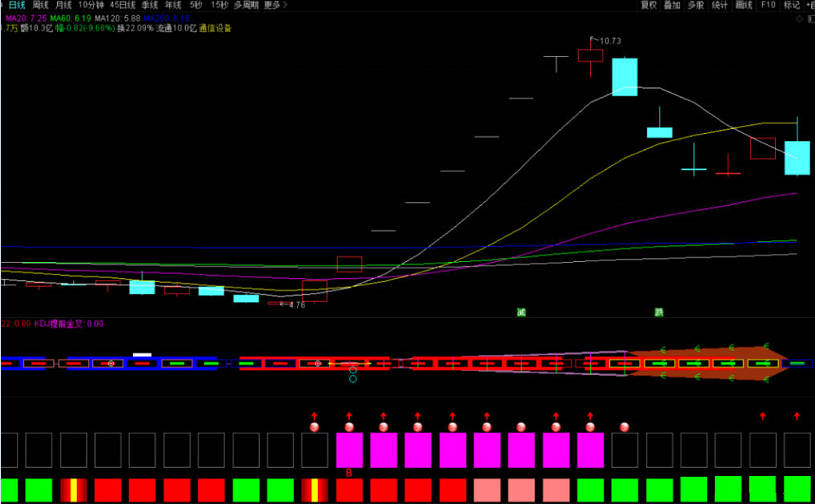
Task: Click the white bar in indicator panel
Action: (x=142, y=355)
